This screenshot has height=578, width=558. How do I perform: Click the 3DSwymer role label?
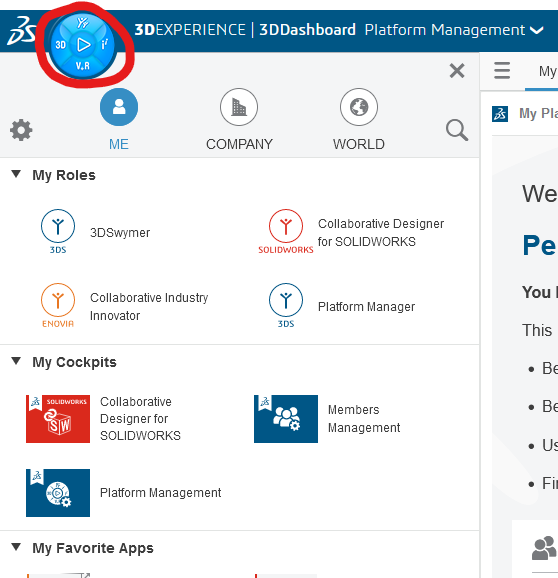(x=120, y=233)
